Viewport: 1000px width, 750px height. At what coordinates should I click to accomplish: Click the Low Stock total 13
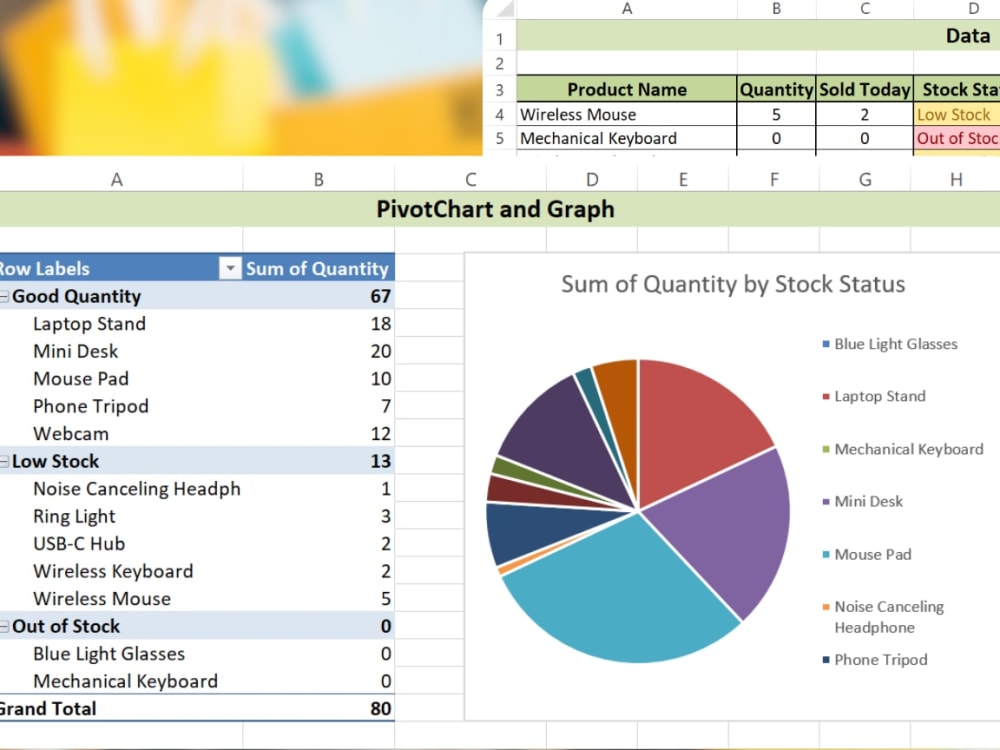coord(380,461)
